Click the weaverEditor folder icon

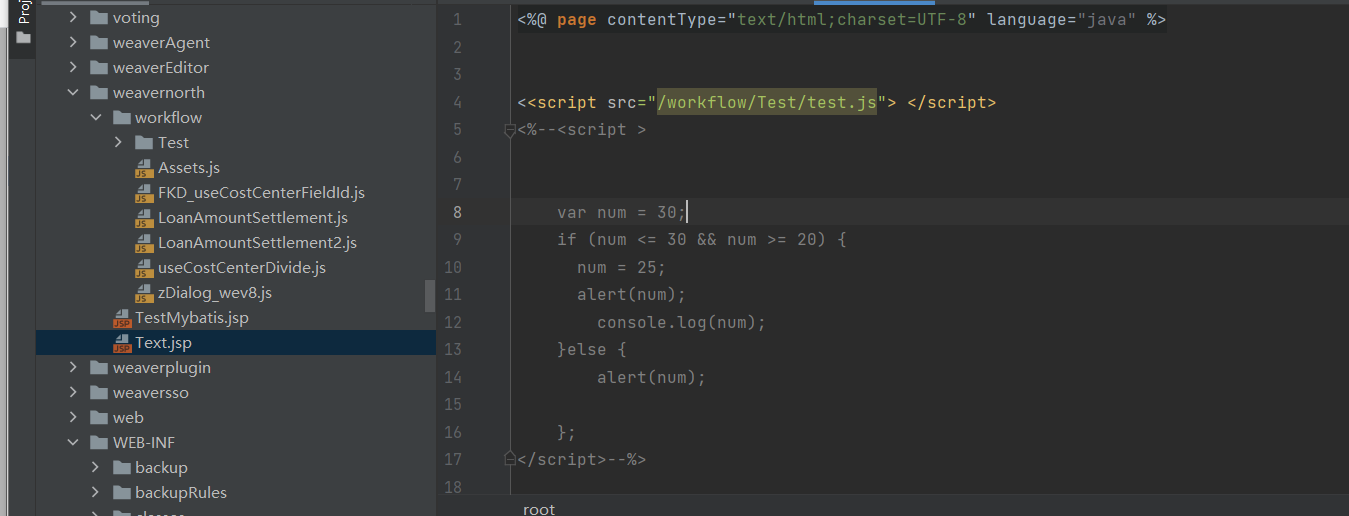tap(98, 68)
